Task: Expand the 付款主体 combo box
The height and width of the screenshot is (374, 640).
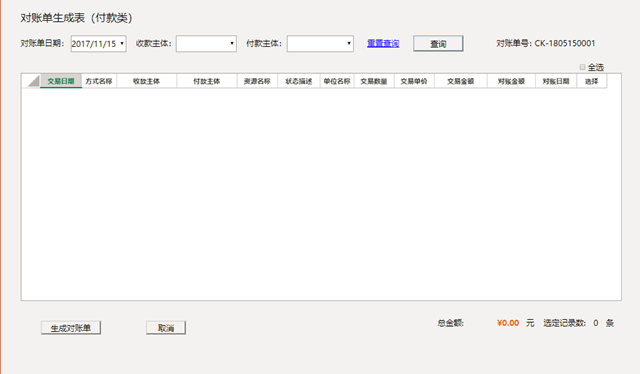Action: 349,44
